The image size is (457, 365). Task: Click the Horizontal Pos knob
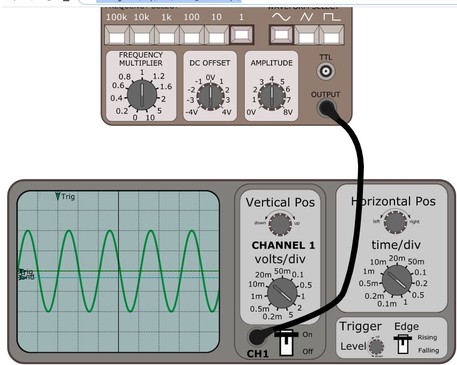[395, 223]
